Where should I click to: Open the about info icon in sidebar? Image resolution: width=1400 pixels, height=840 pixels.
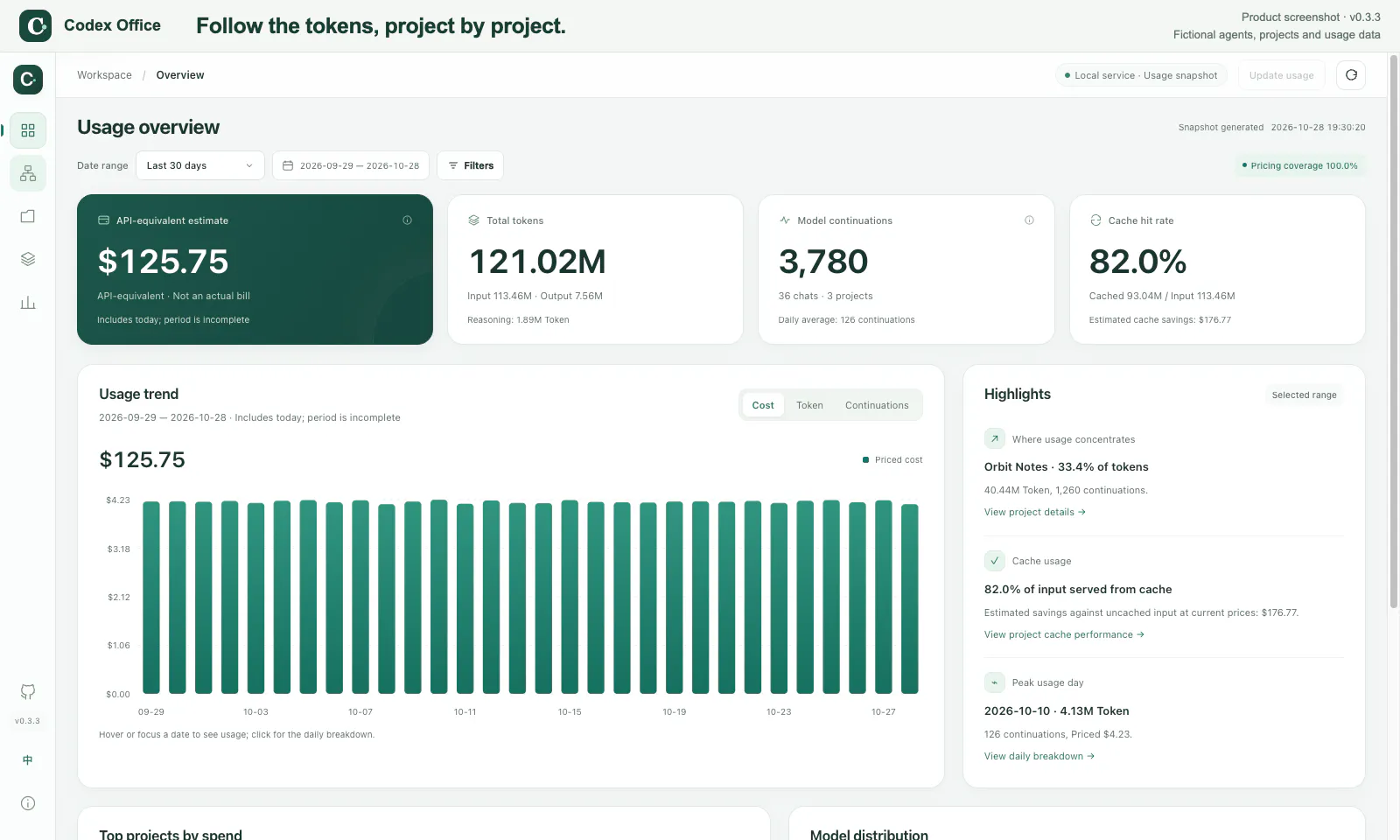[28, 803]
